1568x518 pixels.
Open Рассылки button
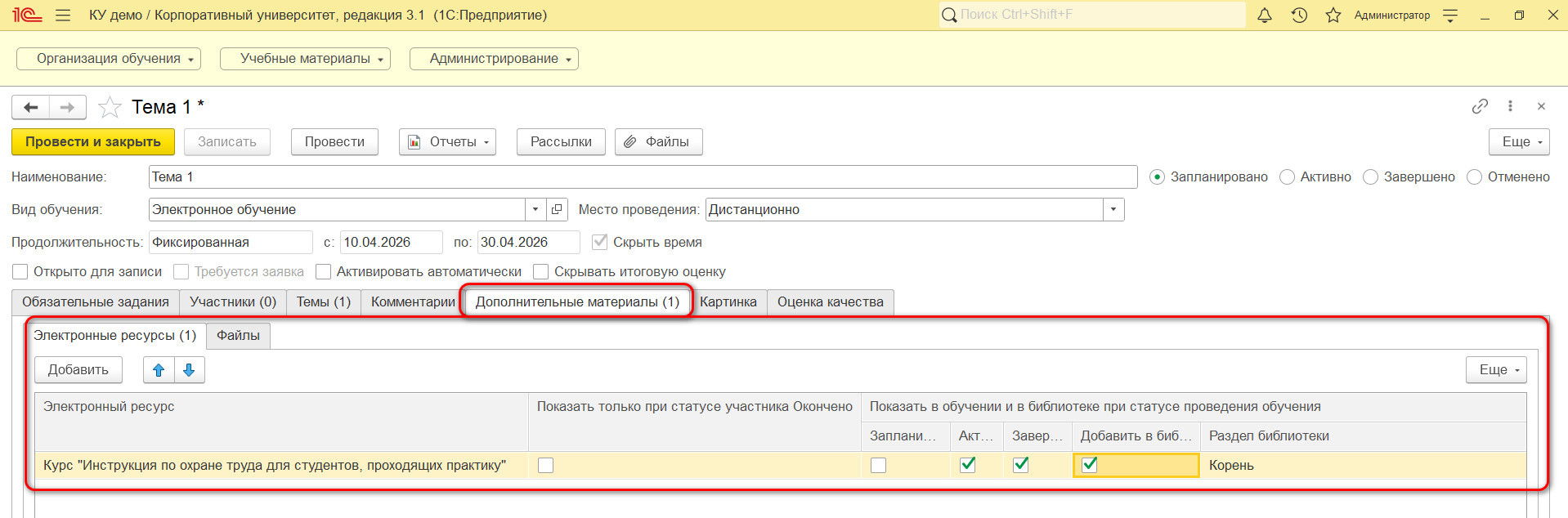pos(561,142)
